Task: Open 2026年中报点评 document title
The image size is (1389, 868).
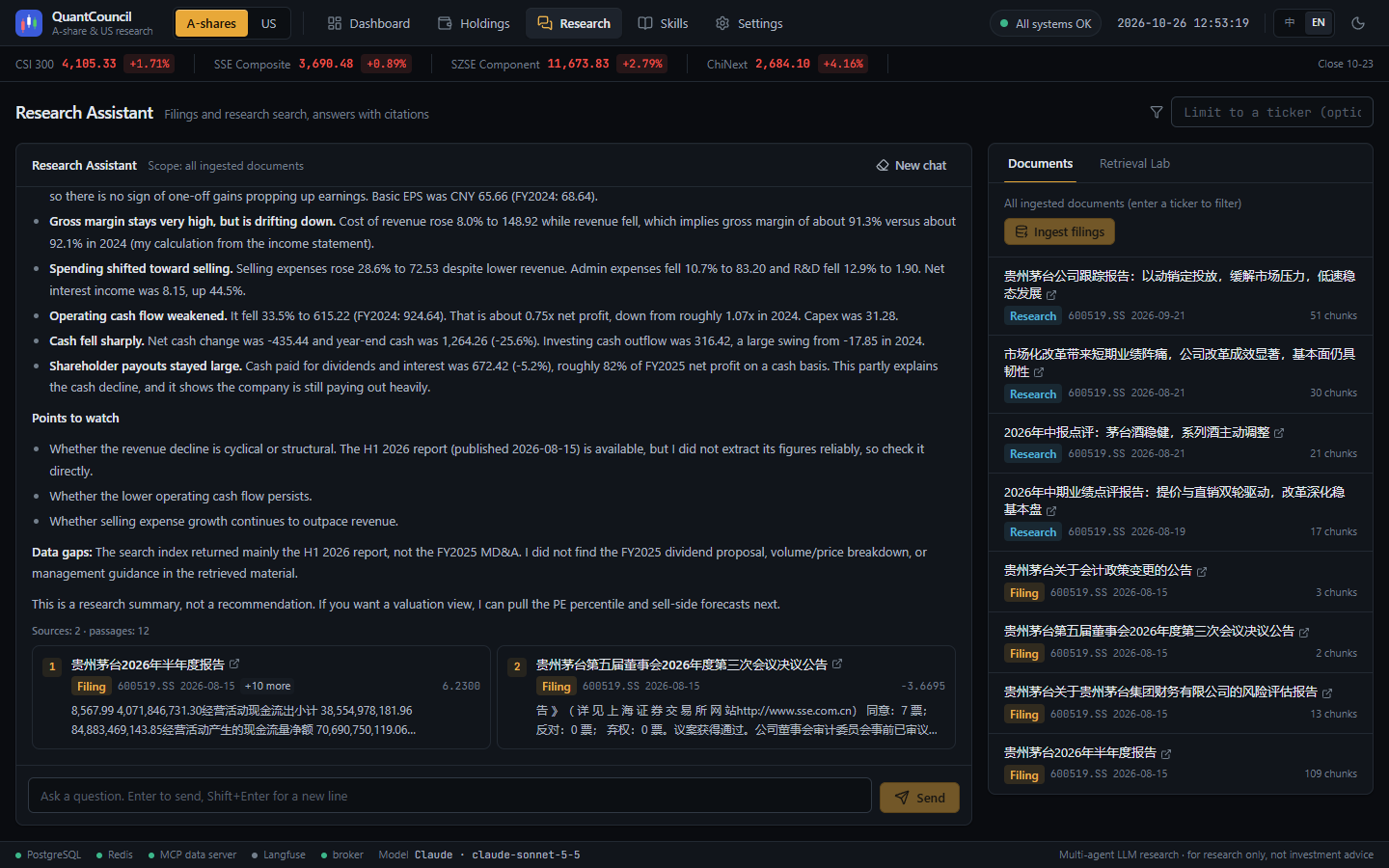Action: 1136,432
